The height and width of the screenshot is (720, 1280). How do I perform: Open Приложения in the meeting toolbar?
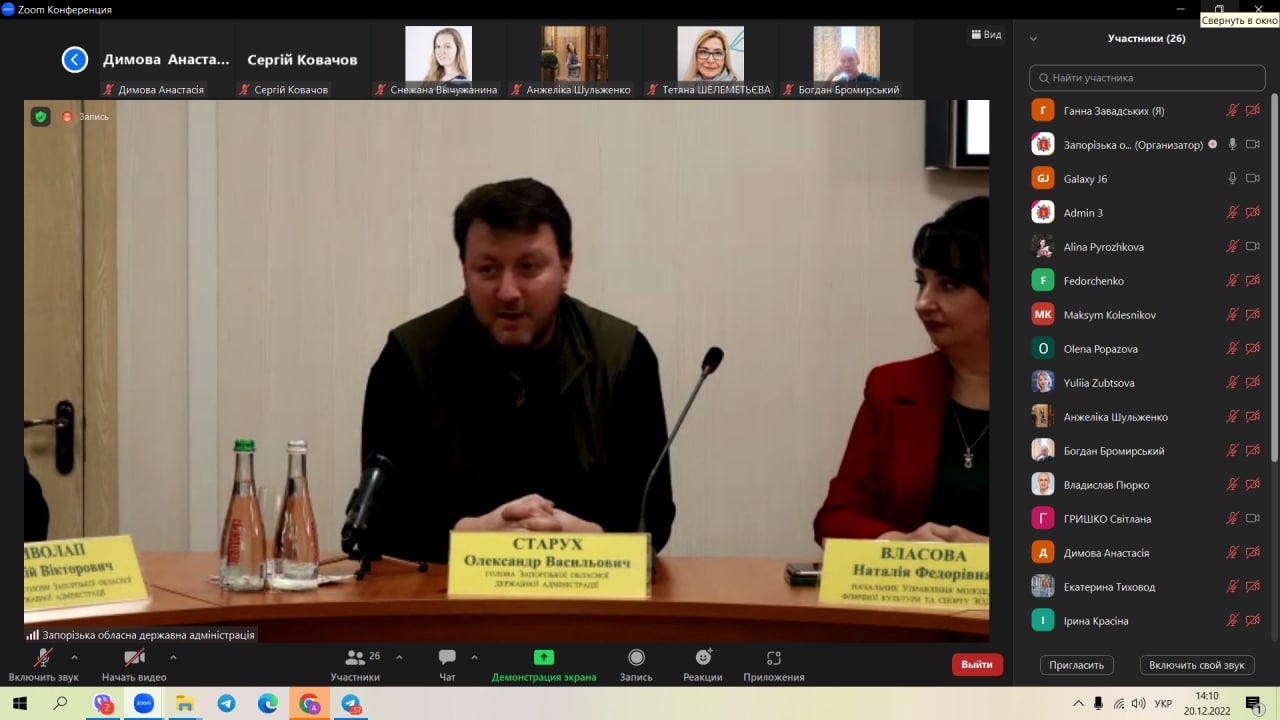click(774, 666)
